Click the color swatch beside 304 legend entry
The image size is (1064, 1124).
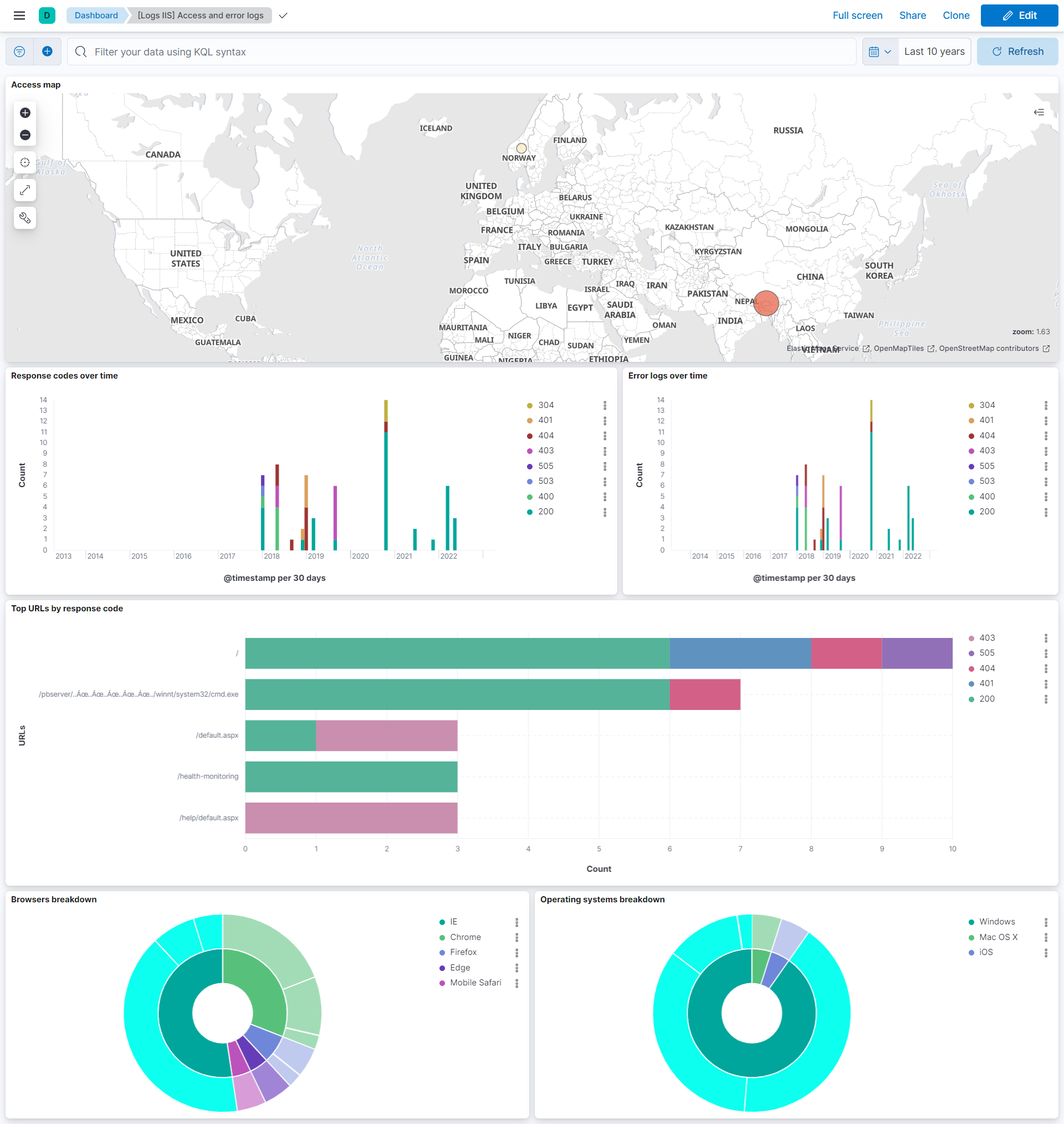tap(531, 405)
